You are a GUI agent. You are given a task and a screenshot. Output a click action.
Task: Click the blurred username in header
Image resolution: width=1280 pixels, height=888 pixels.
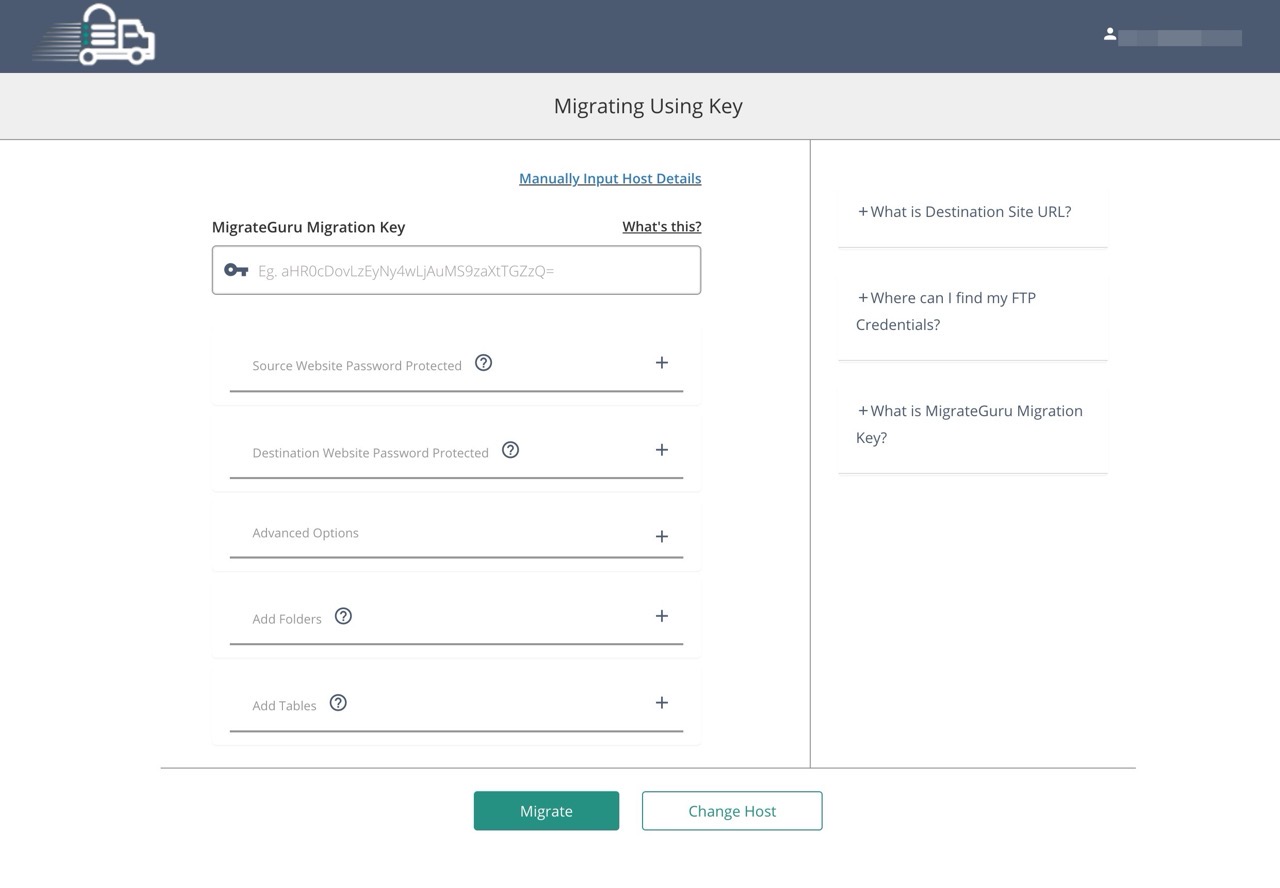[1180, 38]
